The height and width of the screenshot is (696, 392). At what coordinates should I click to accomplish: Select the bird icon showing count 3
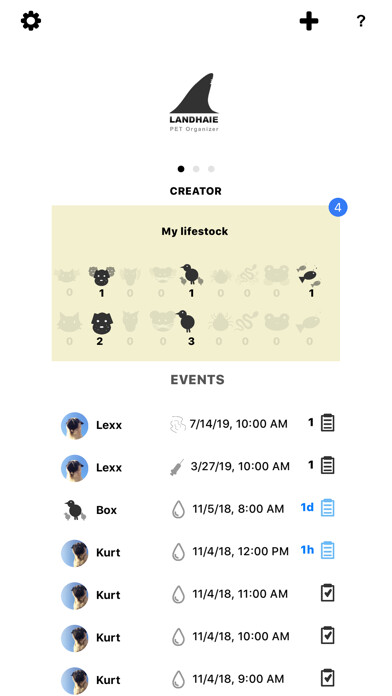(x=186, y=321)
